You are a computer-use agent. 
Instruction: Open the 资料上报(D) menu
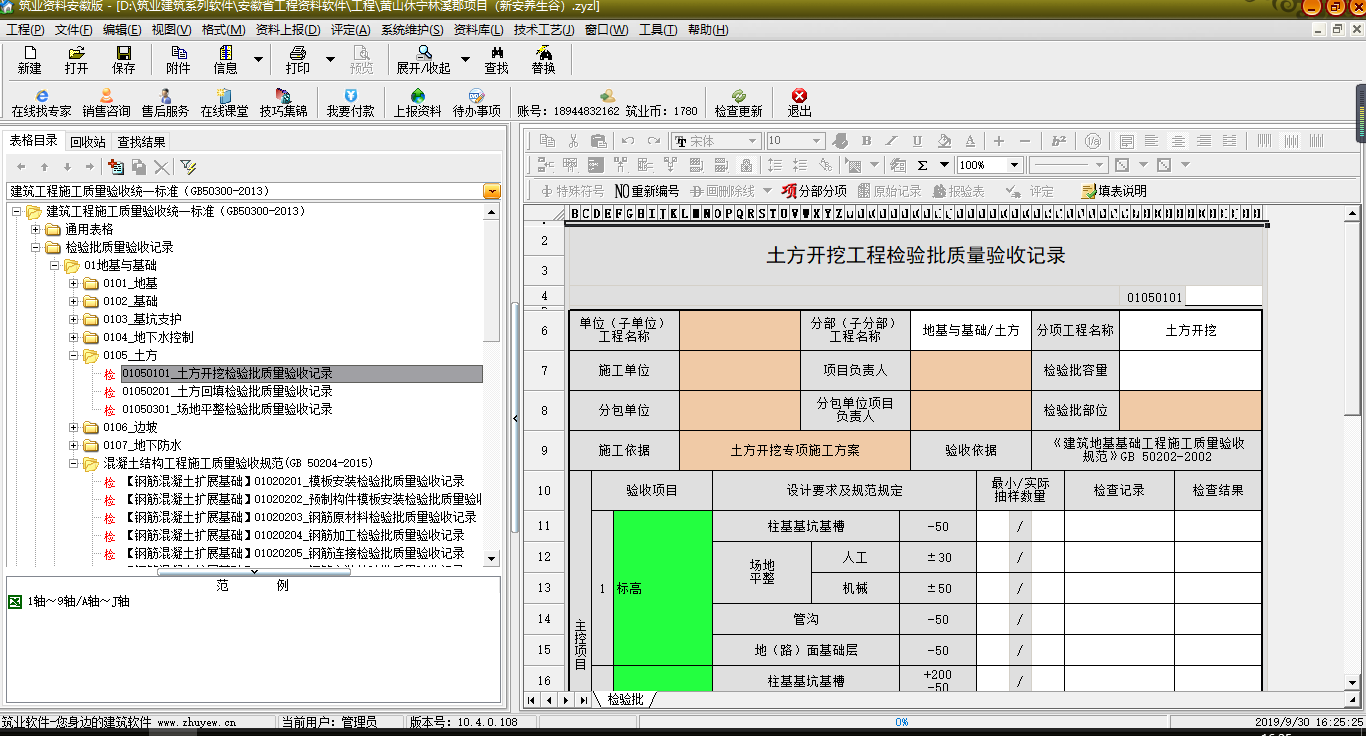point(288,30)
